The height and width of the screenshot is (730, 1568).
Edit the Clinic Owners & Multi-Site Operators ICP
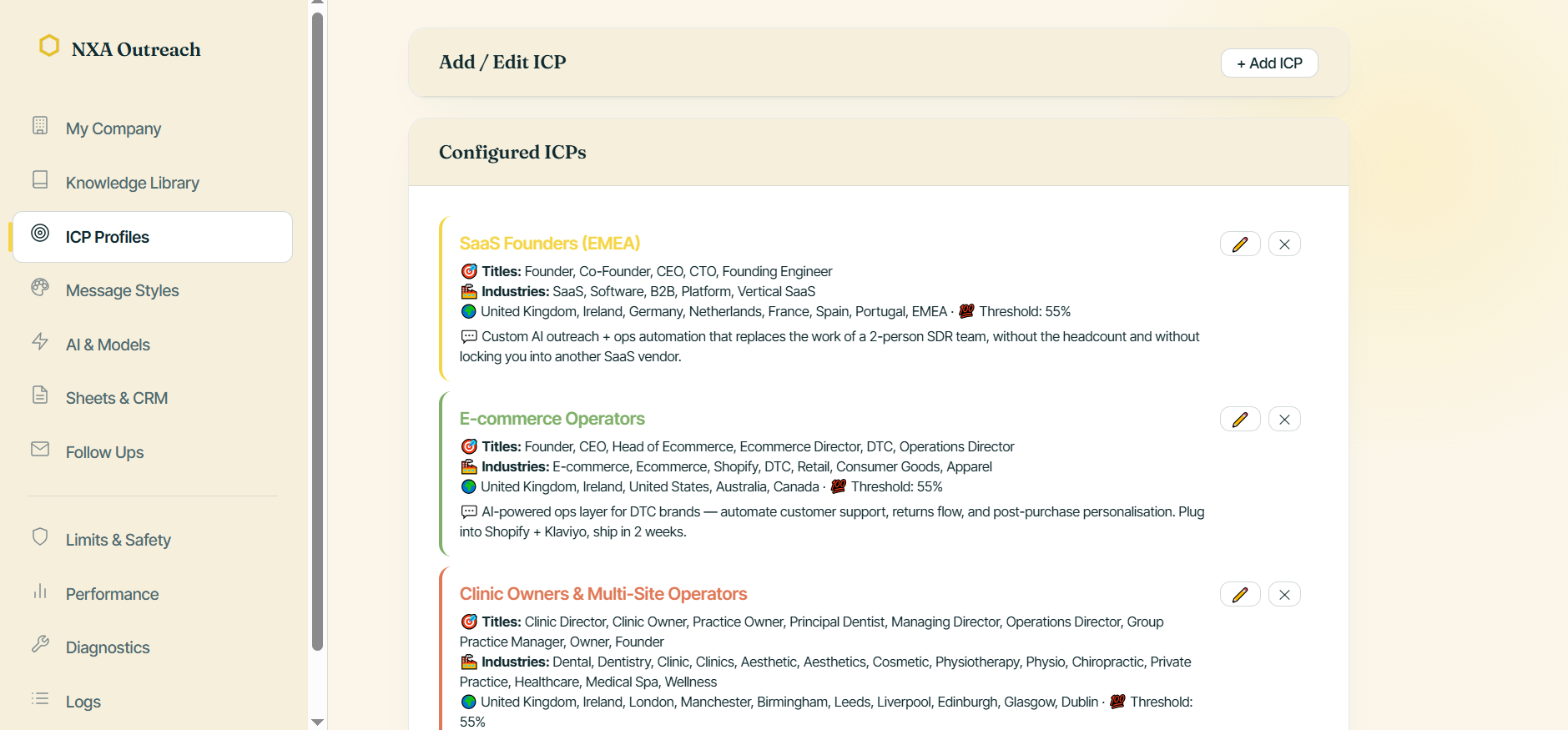point(1240,595)
